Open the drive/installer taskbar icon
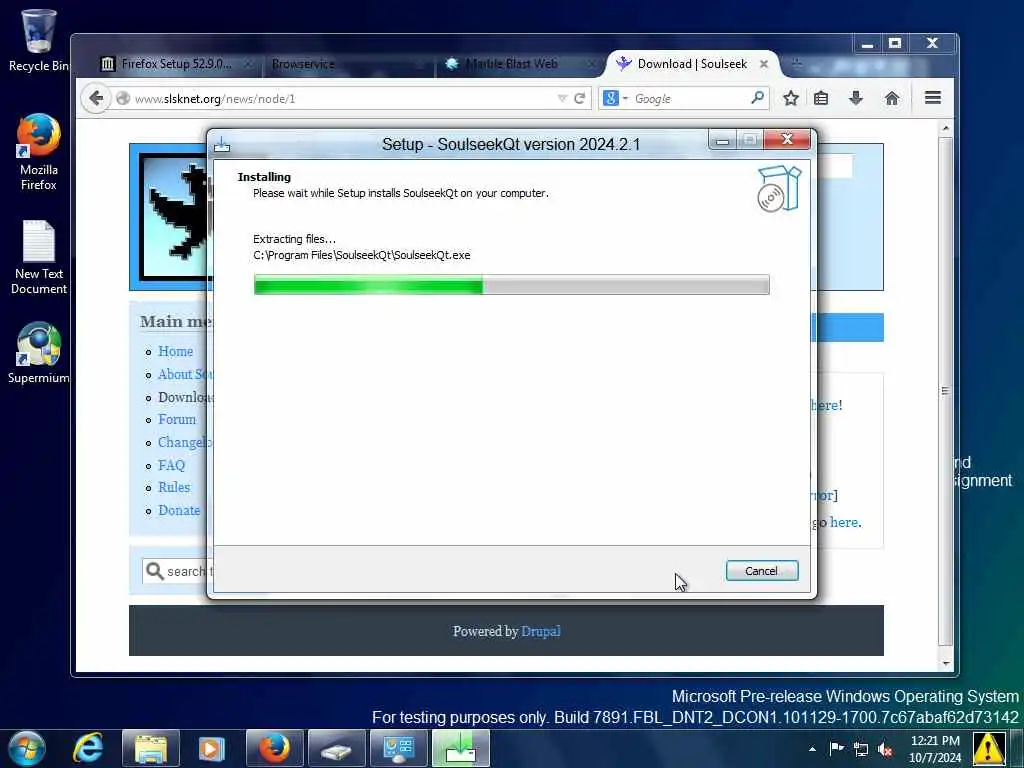 pos(336,748)
